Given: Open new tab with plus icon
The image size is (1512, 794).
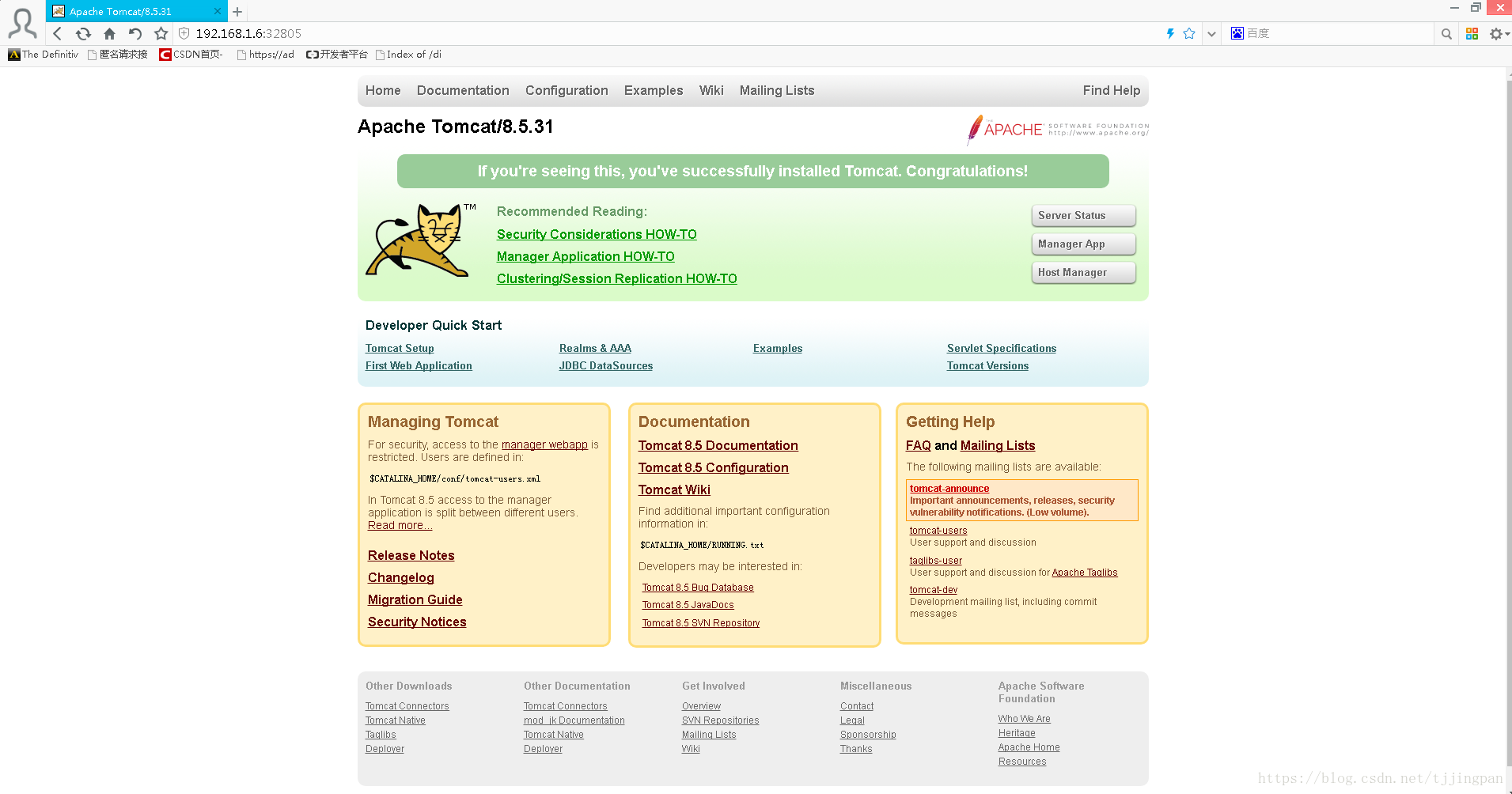Looking at the screenshot, I should pyautogui.click(x=237, y=12).
